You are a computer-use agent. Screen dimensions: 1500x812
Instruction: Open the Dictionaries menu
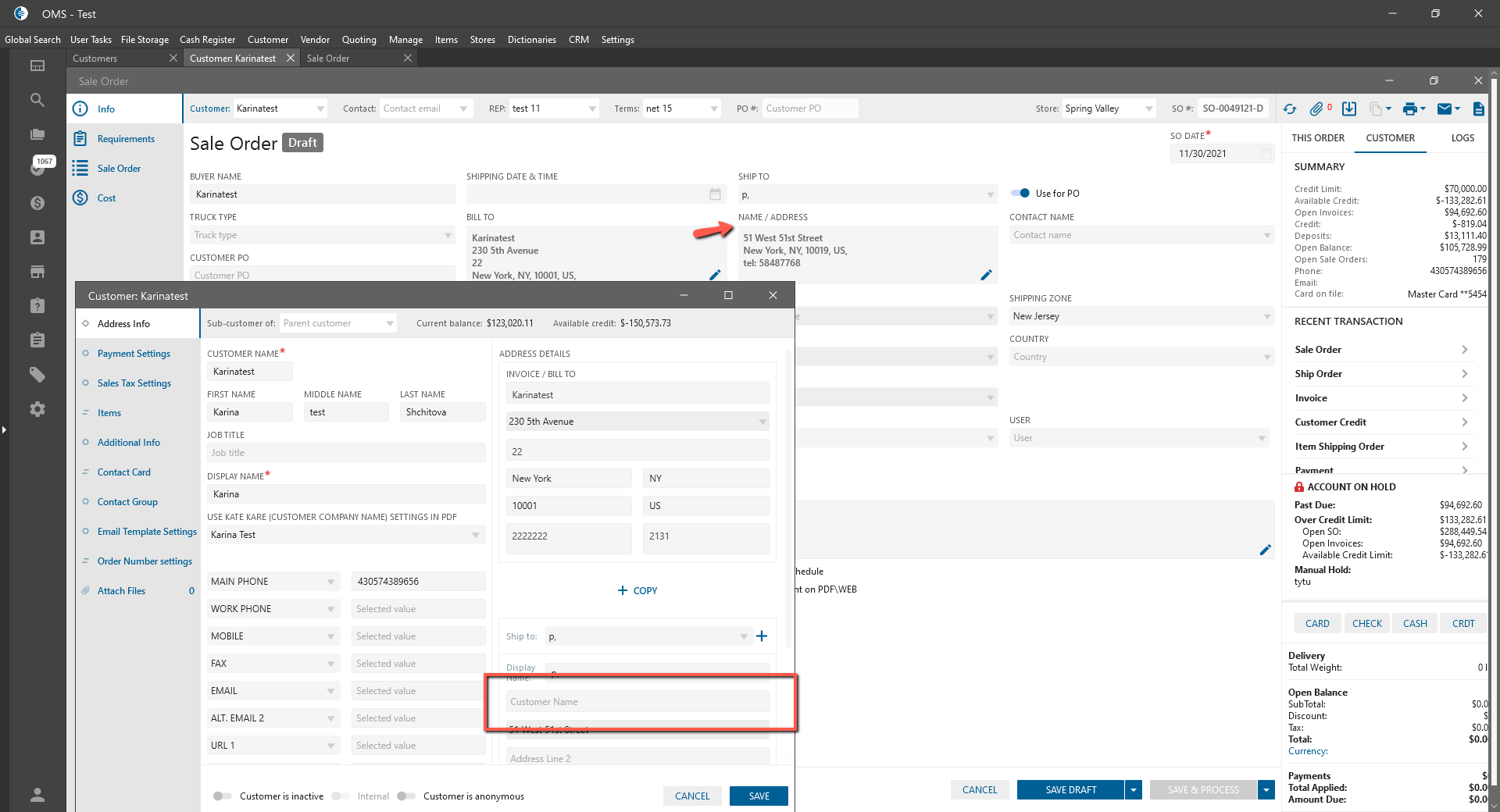coord(531,40)
